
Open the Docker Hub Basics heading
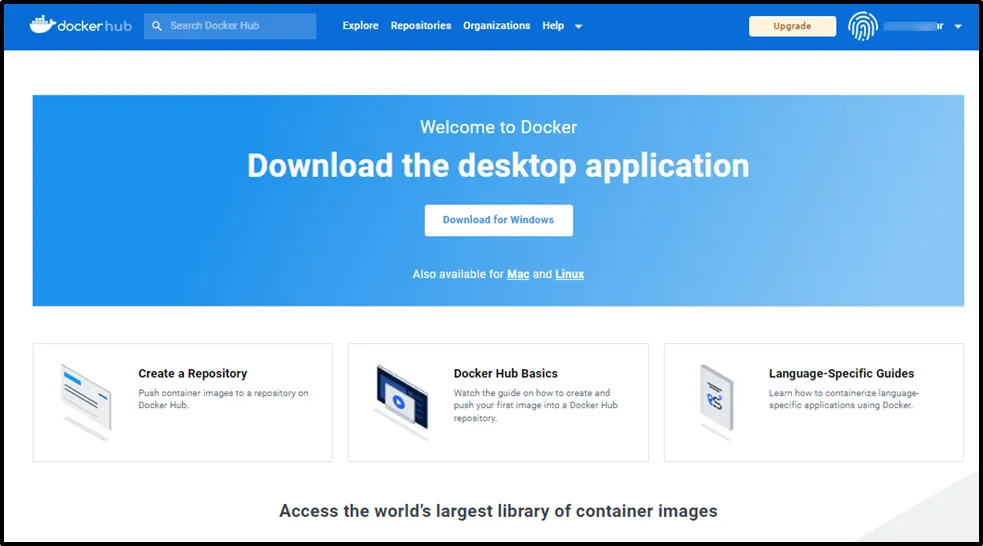pos(505,373)
